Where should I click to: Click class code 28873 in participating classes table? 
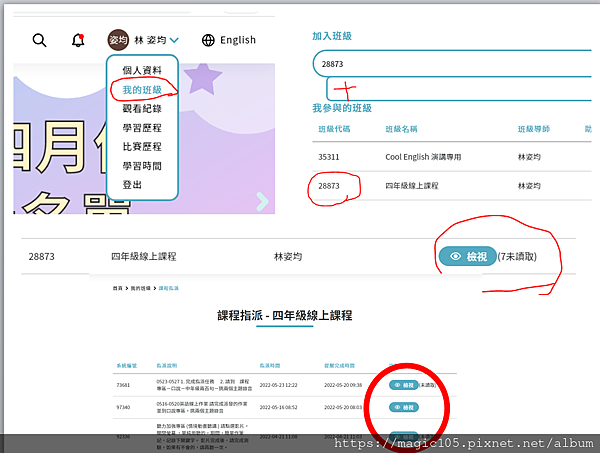pyautogui.click(x=329, y=186)
